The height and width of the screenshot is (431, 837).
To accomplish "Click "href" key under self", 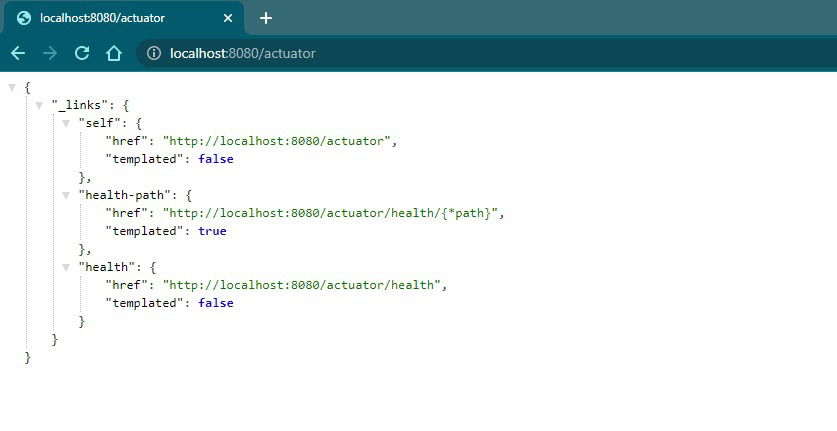I will click(x=127, y=141).
